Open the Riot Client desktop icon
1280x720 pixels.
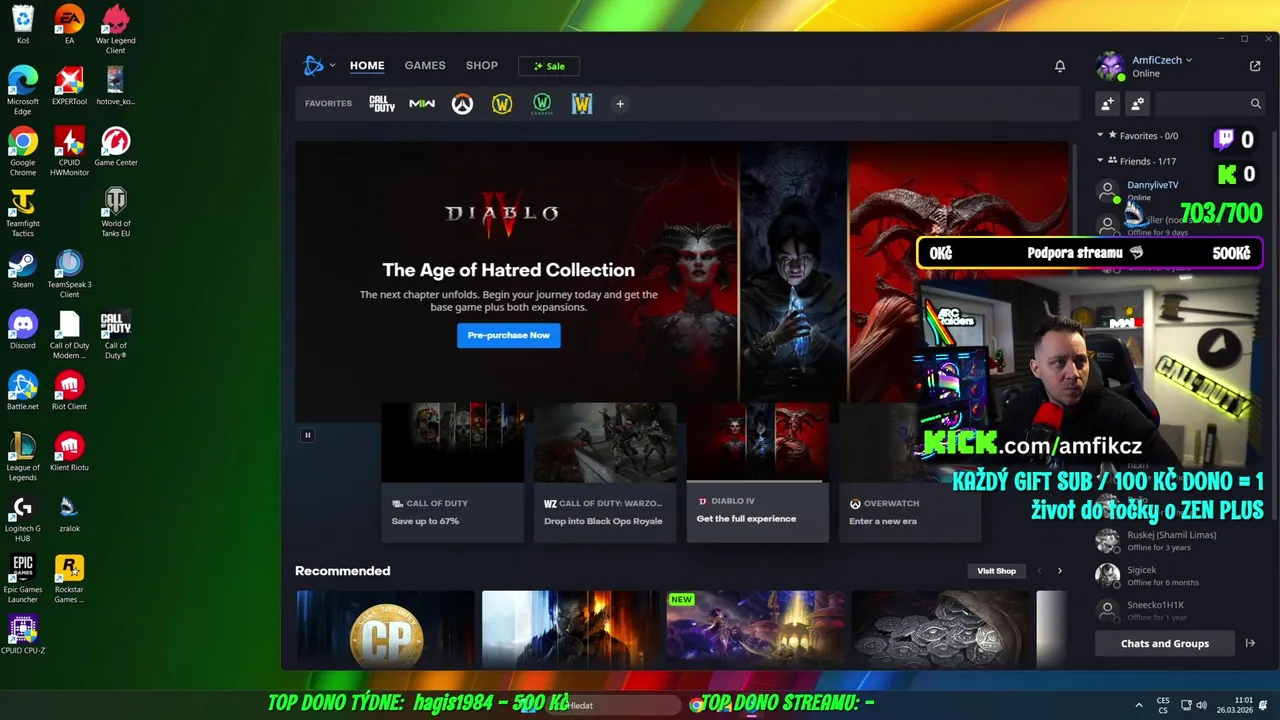(x=69, y=391)
